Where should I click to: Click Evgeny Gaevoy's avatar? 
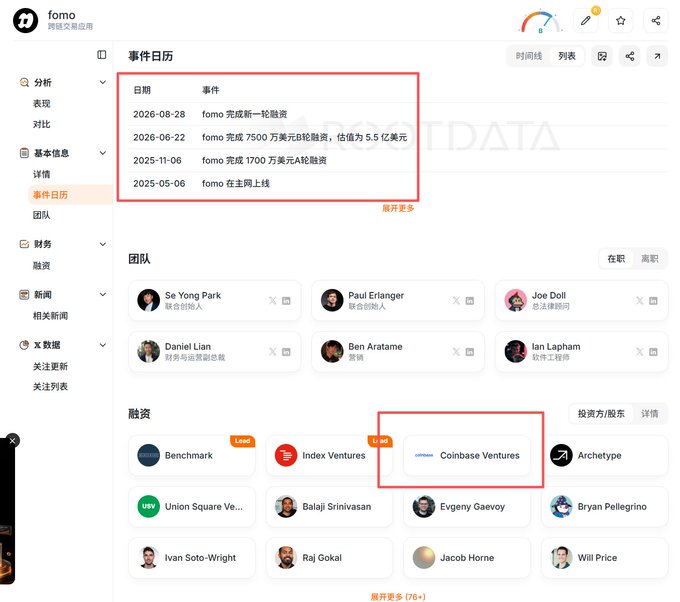point(424,507)
